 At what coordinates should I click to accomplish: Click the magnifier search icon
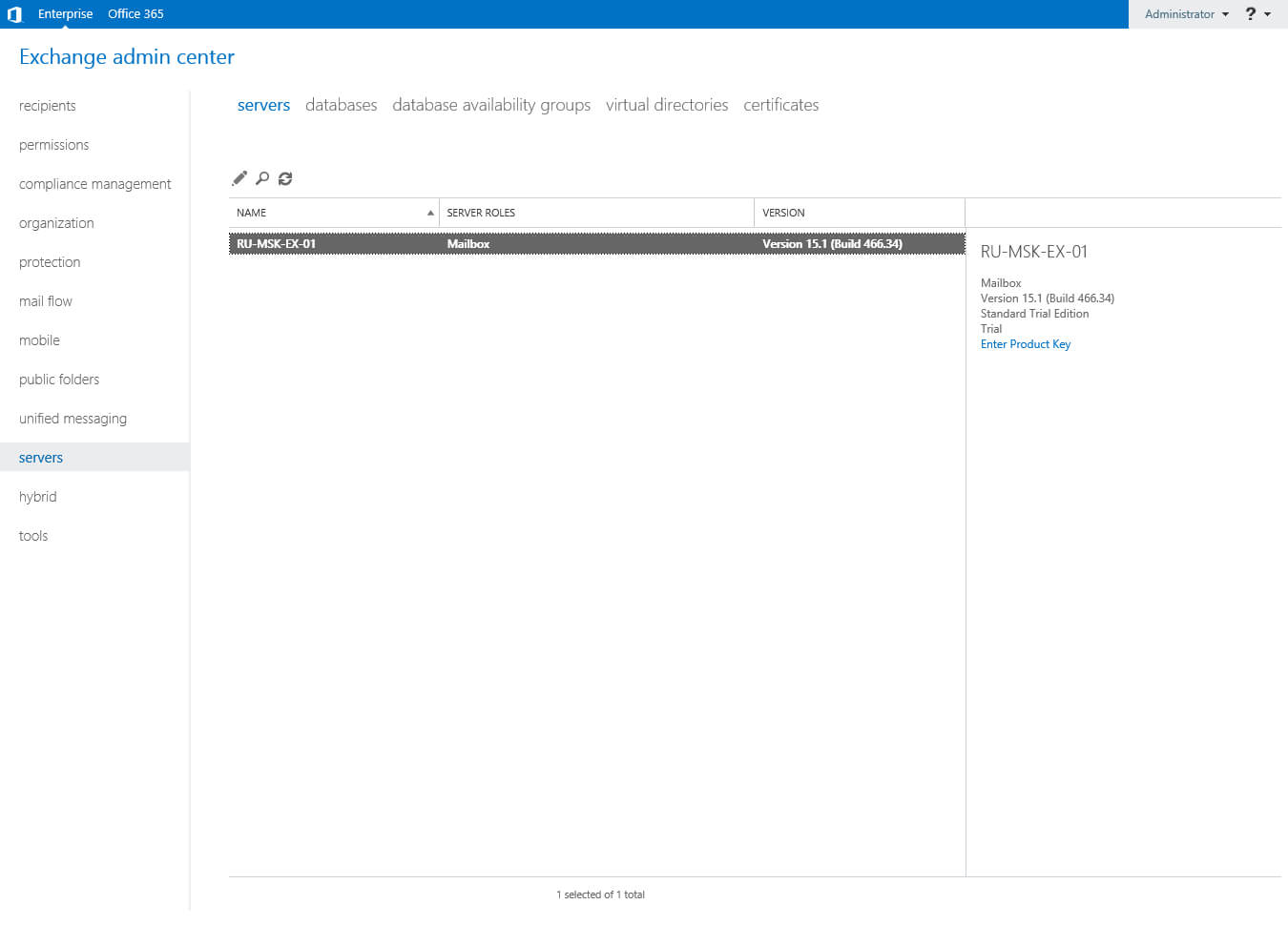coord(262,178)
